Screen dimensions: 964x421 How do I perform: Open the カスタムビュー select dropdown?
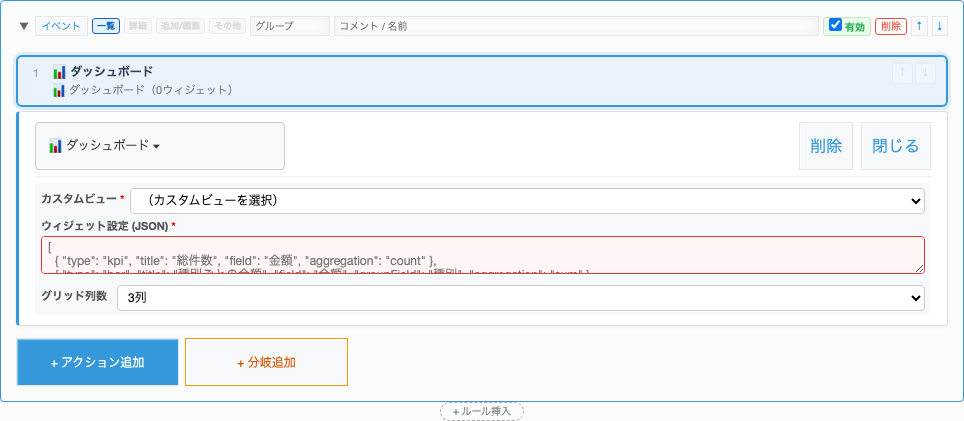527,201
